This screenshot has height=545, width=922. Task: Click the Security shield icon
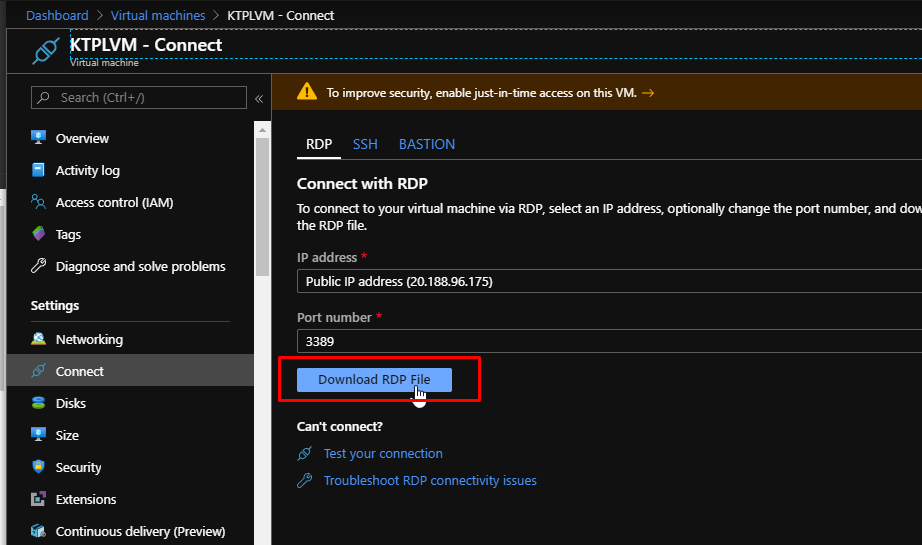pos(38,467)
